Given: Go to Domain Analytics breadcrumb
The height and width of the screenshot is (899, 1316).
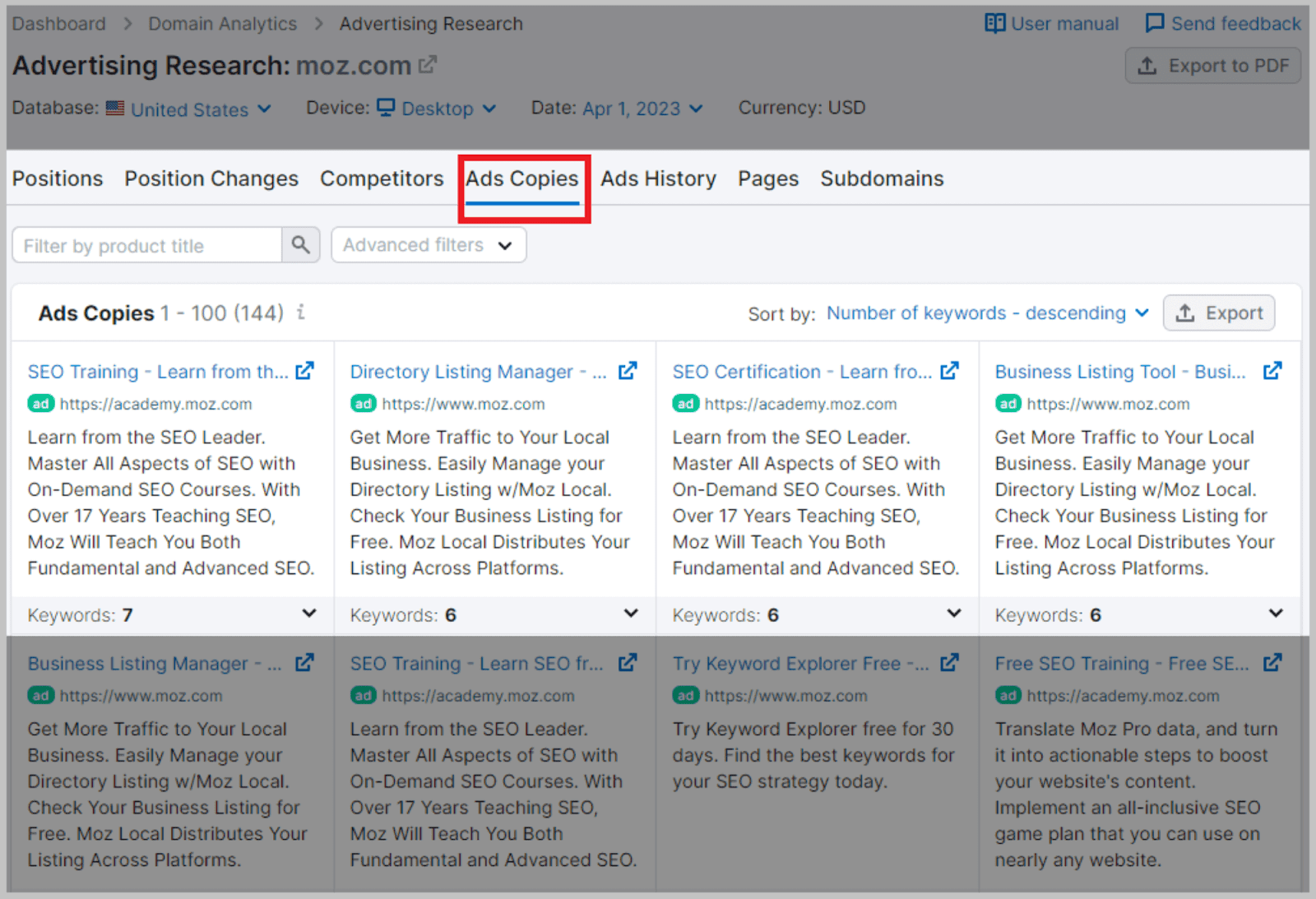Looking at the screenshot, I should click(223, 24).
